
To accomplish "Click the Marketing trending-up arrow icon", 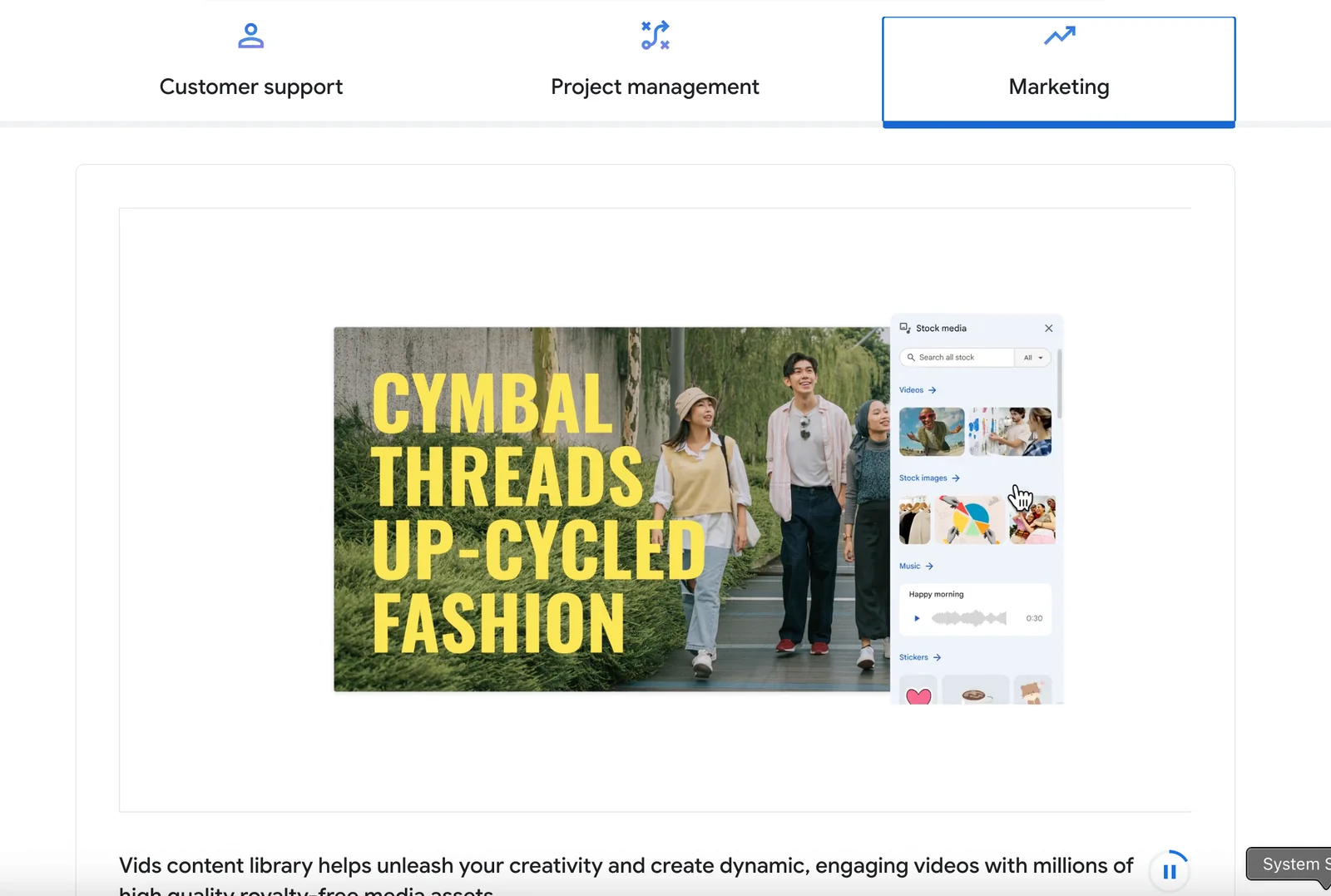I will [1059, 35].
